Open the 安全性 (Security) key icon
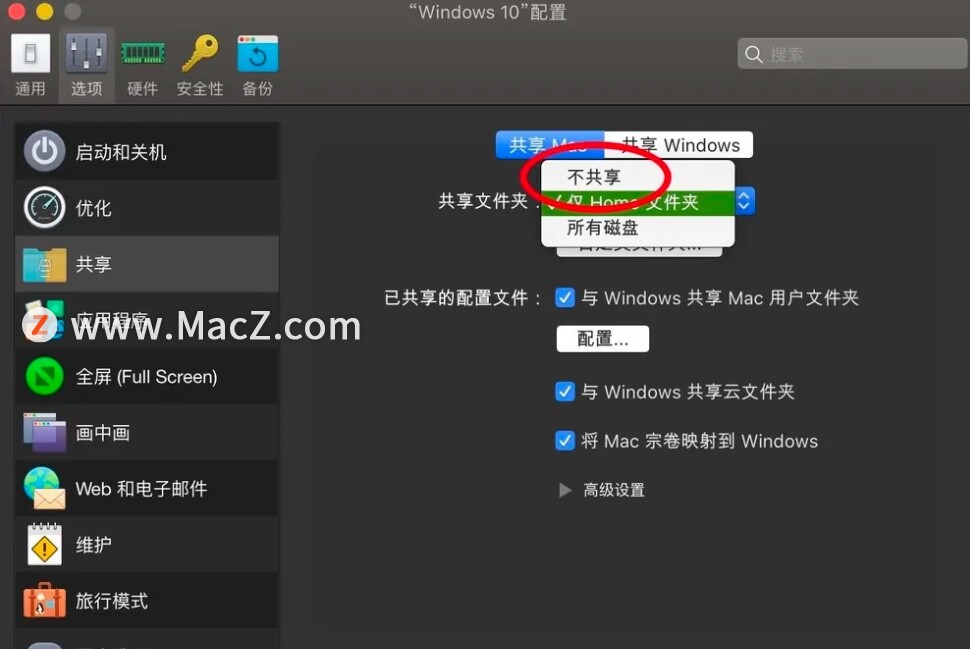Screen dimensions: 970x649 200,53
